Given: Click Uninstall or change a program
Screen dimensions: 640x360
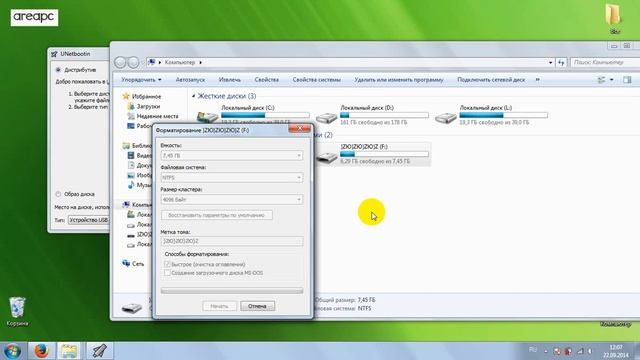Looking at the screenshot, I should tap(399, 80).
